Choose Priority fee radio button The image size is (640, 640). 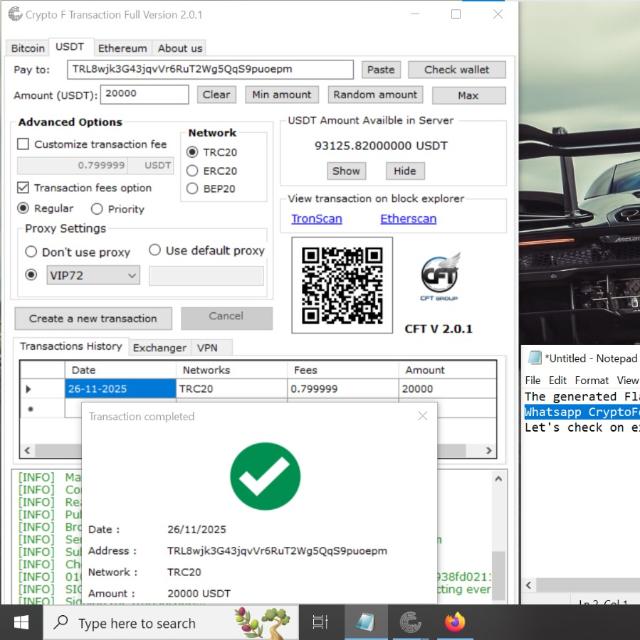97,209
